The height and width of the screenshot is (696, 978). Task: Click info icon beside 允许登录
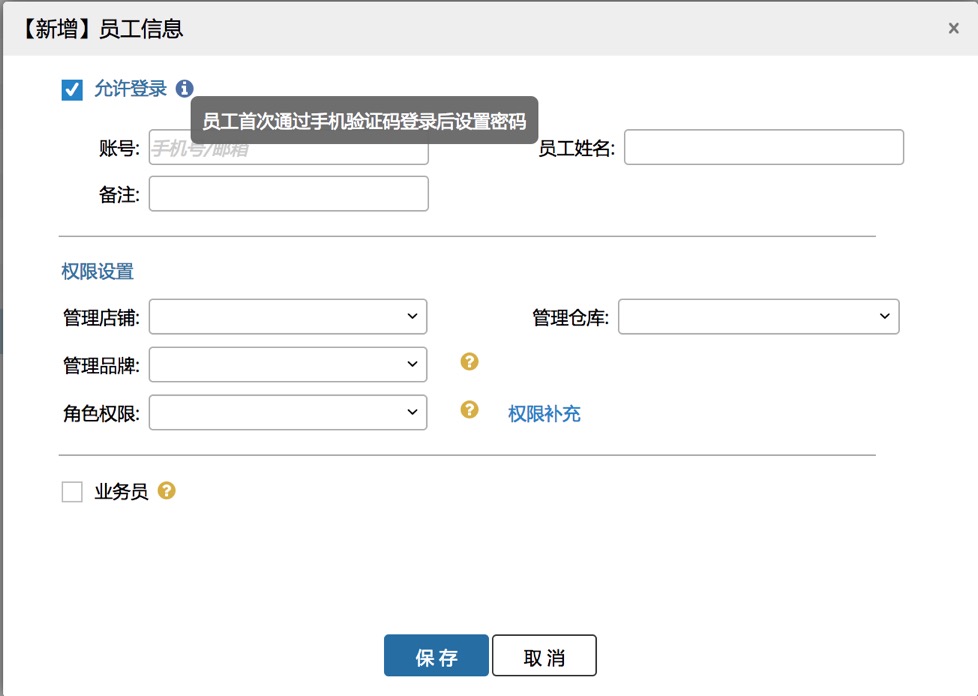pos(184,89)
